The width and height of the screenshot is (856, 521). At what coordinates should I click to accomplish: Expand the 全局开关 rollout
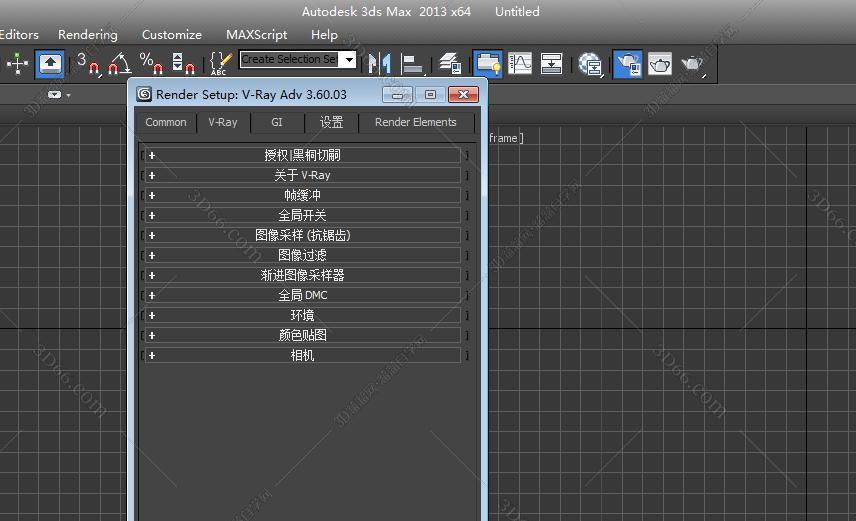click(302, 215)
